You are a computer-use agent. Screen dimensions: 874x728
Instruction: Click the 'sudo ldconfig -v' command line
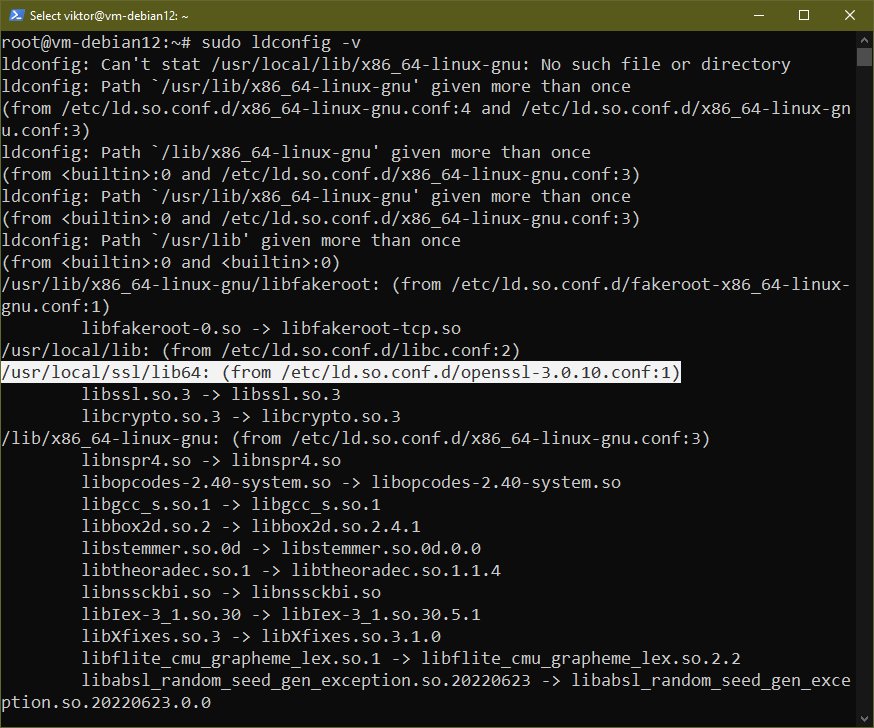(181, 42)
